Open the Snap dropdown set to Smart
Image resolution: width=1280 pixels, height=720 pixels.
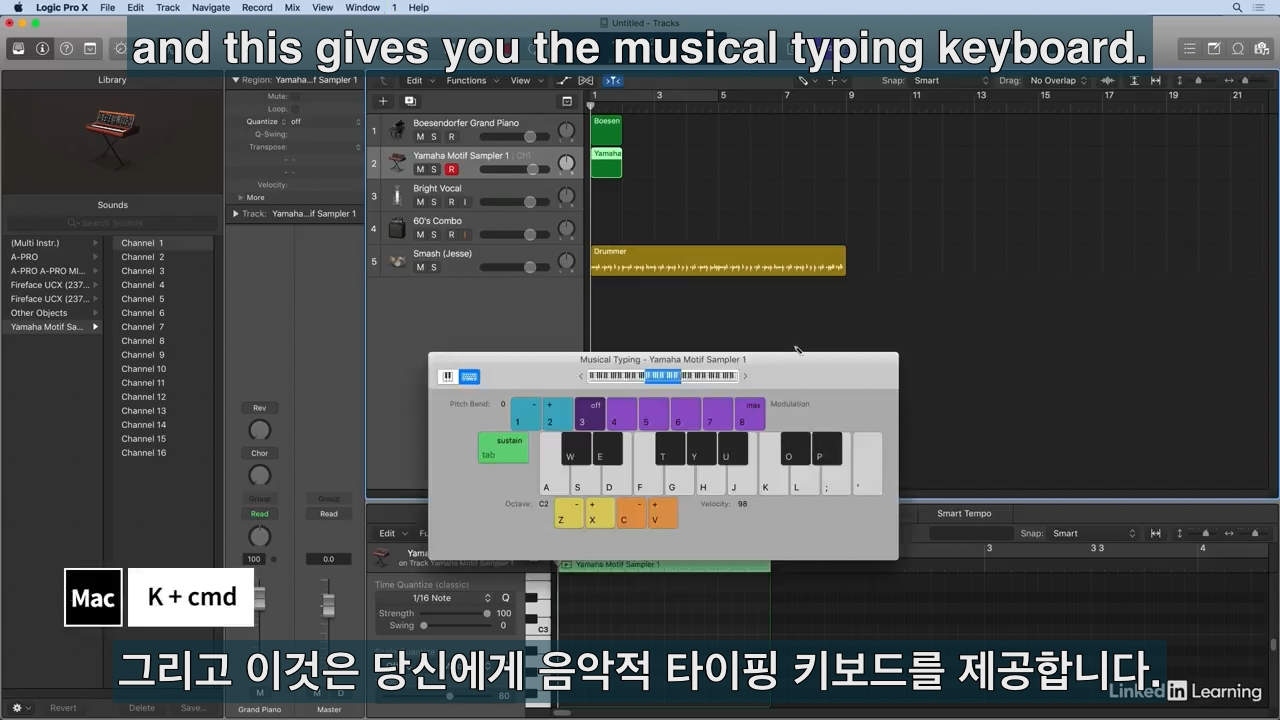pyautogui.click(x=951, y=80)
